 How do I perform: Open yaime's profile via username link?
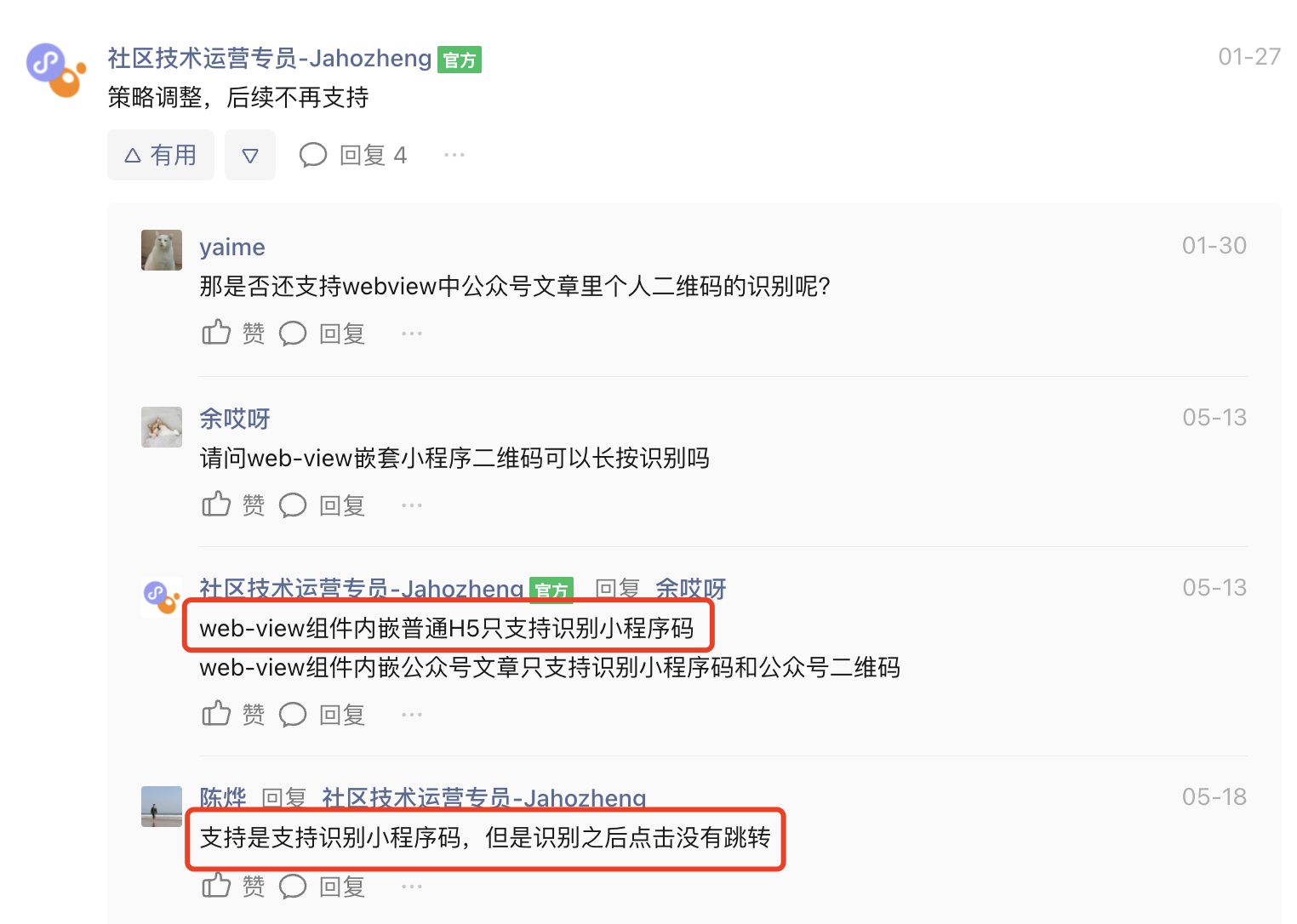coord(232,247)
